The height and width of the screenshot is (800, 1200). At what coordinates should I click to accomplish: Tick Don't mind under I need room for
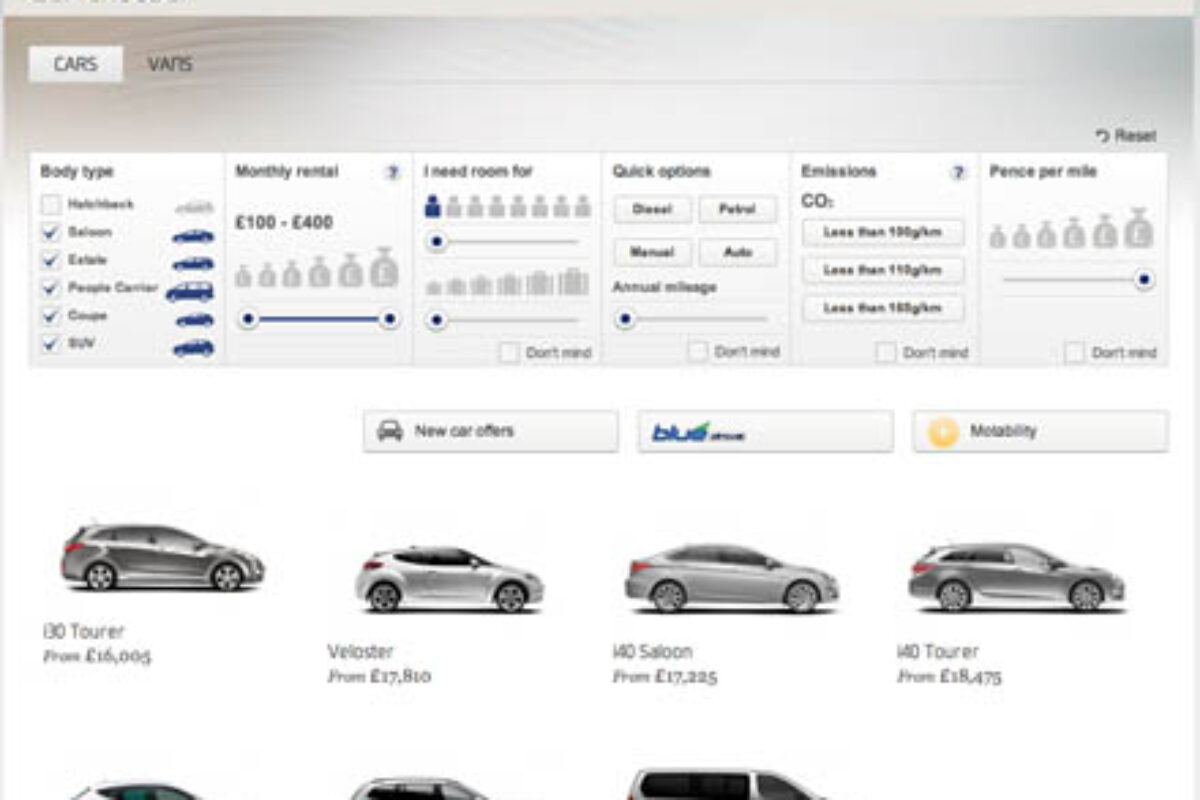pos(509,352)
